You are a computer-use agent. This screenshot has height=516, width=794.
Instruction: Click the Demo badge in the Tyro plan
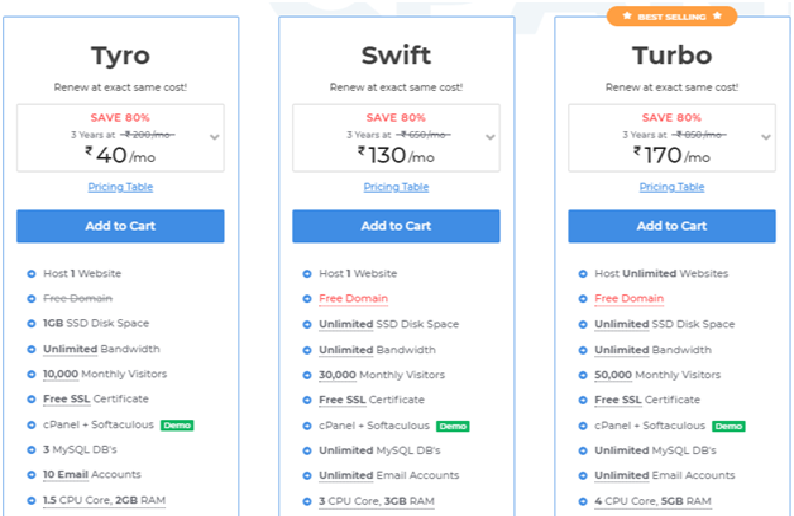tap(177, 425)
